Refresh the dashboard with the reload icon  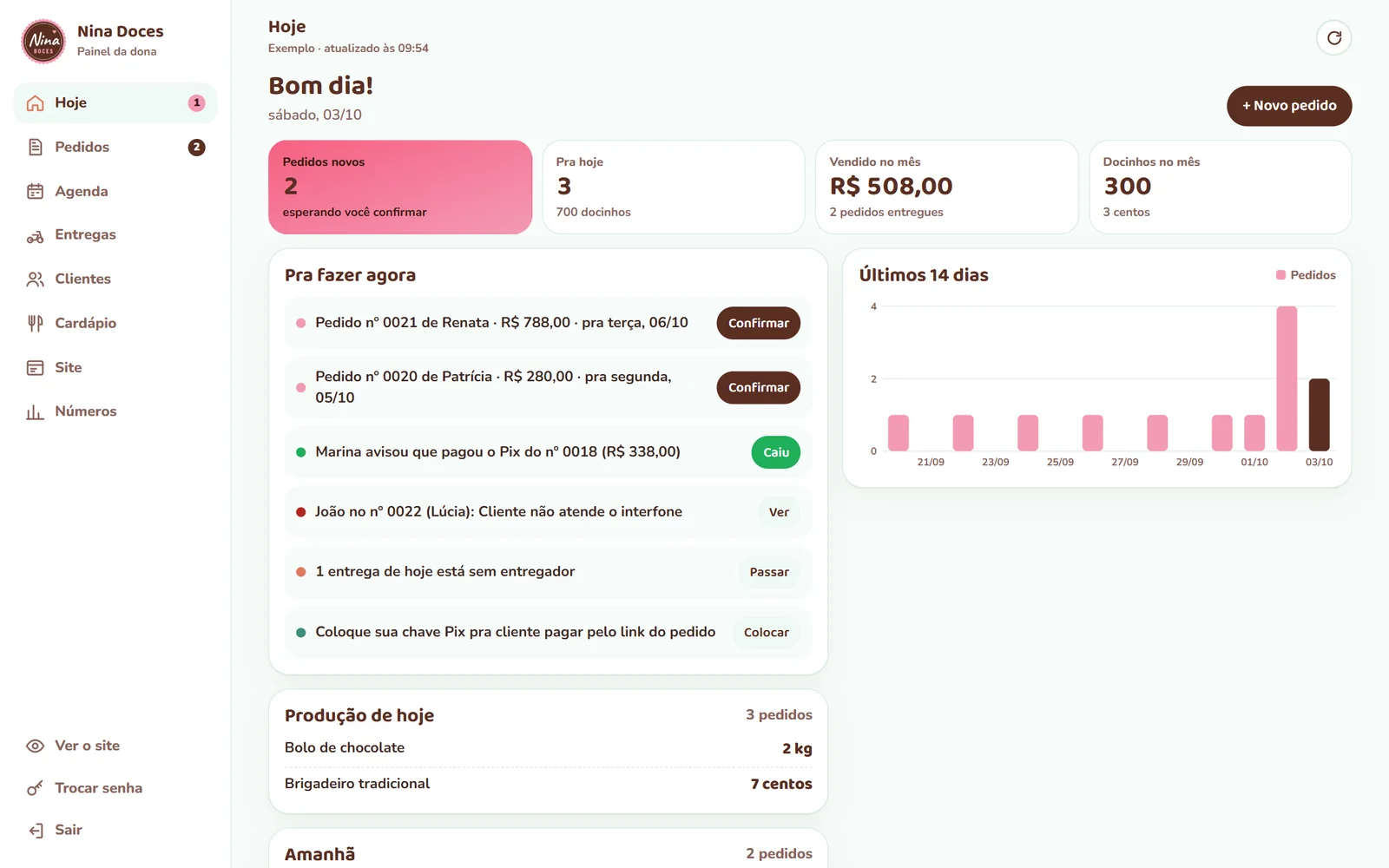pos(1334,38)
